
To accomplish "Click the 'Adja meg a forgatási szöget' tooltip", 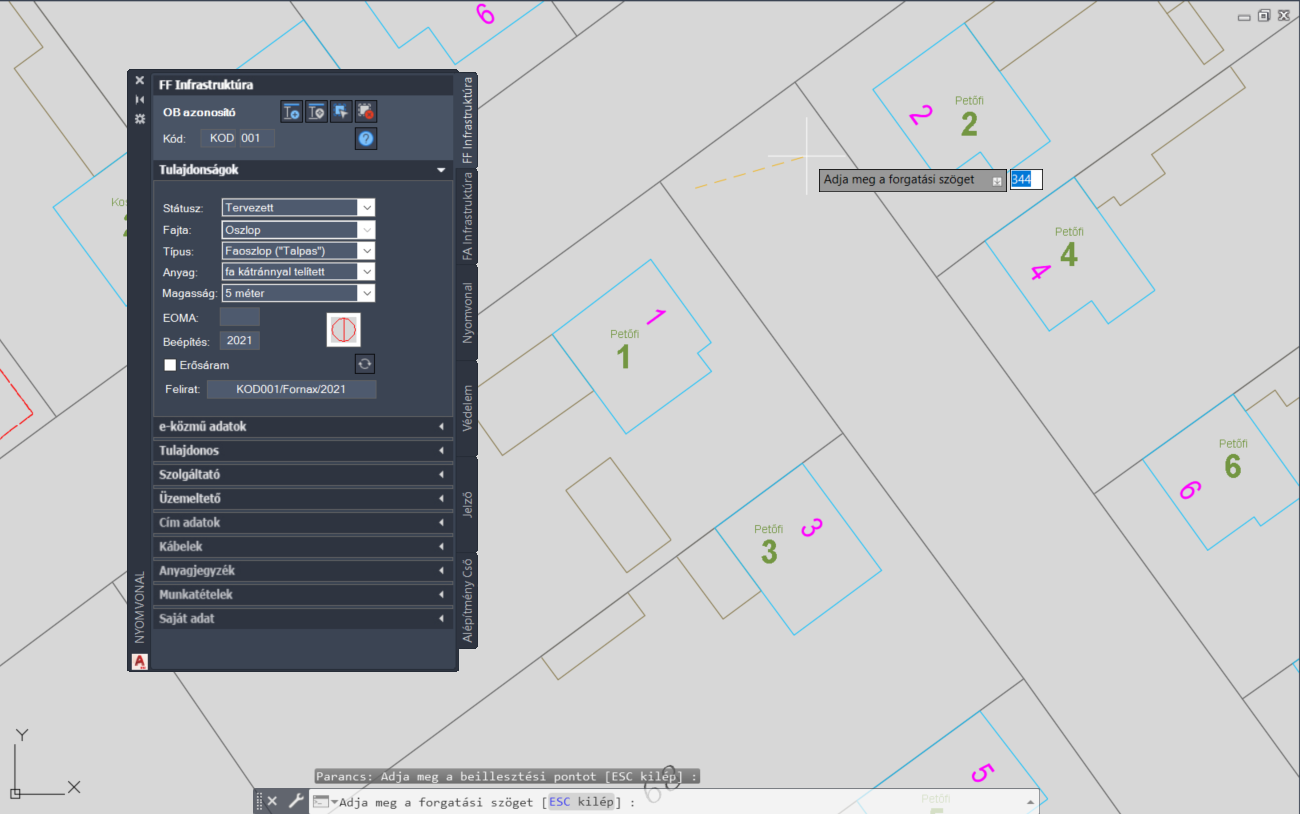I will [x=912, y=180].
